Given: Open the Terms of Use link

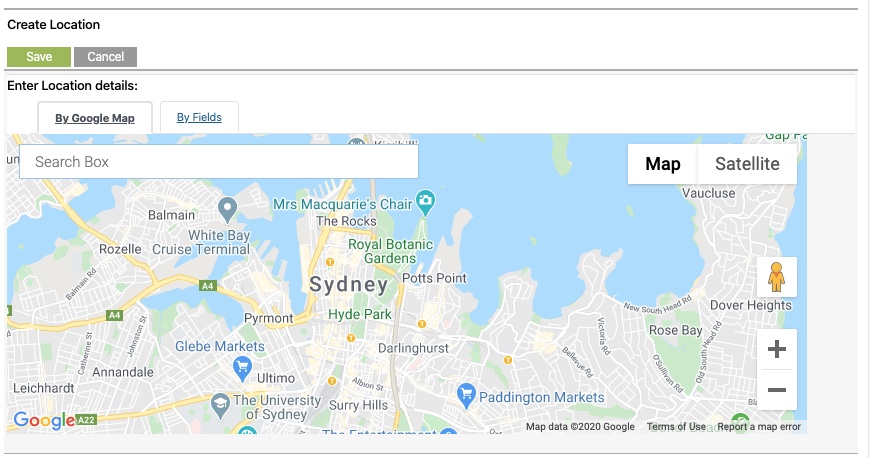Looking at the screenshot, I should click(x=676, y=426).
